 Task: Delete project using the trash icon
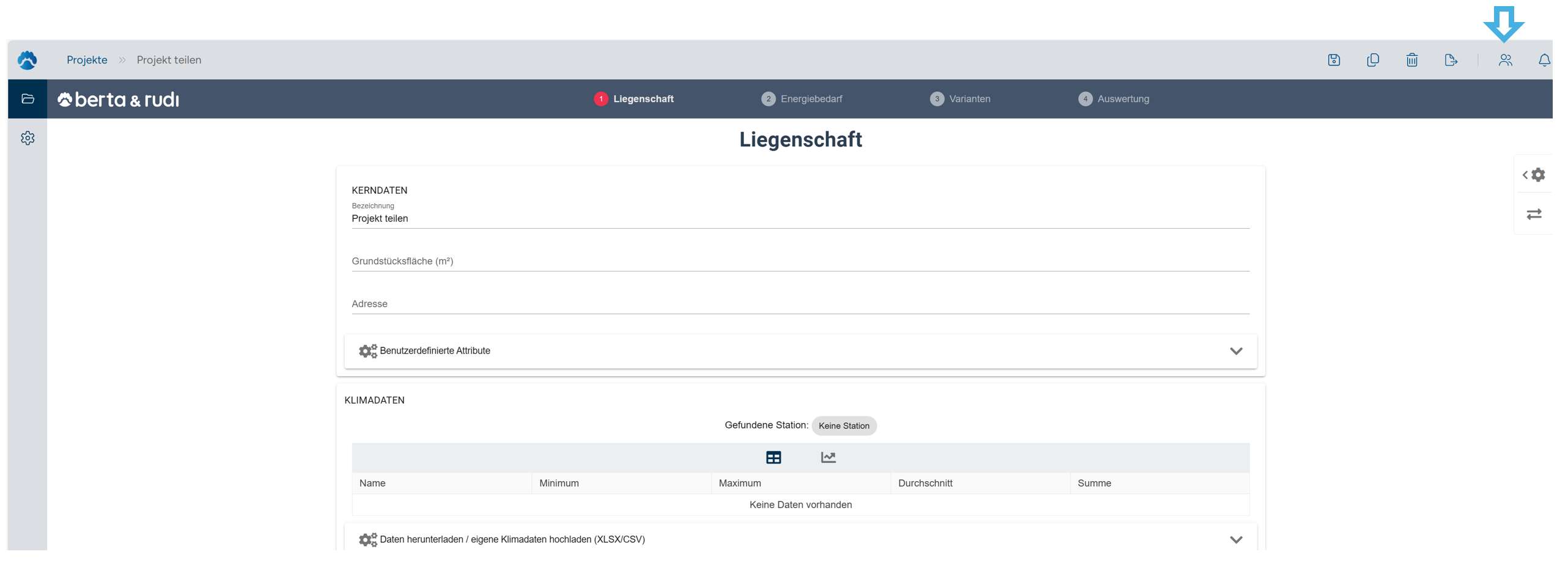pyautogui.click(x=1412, y=60)
